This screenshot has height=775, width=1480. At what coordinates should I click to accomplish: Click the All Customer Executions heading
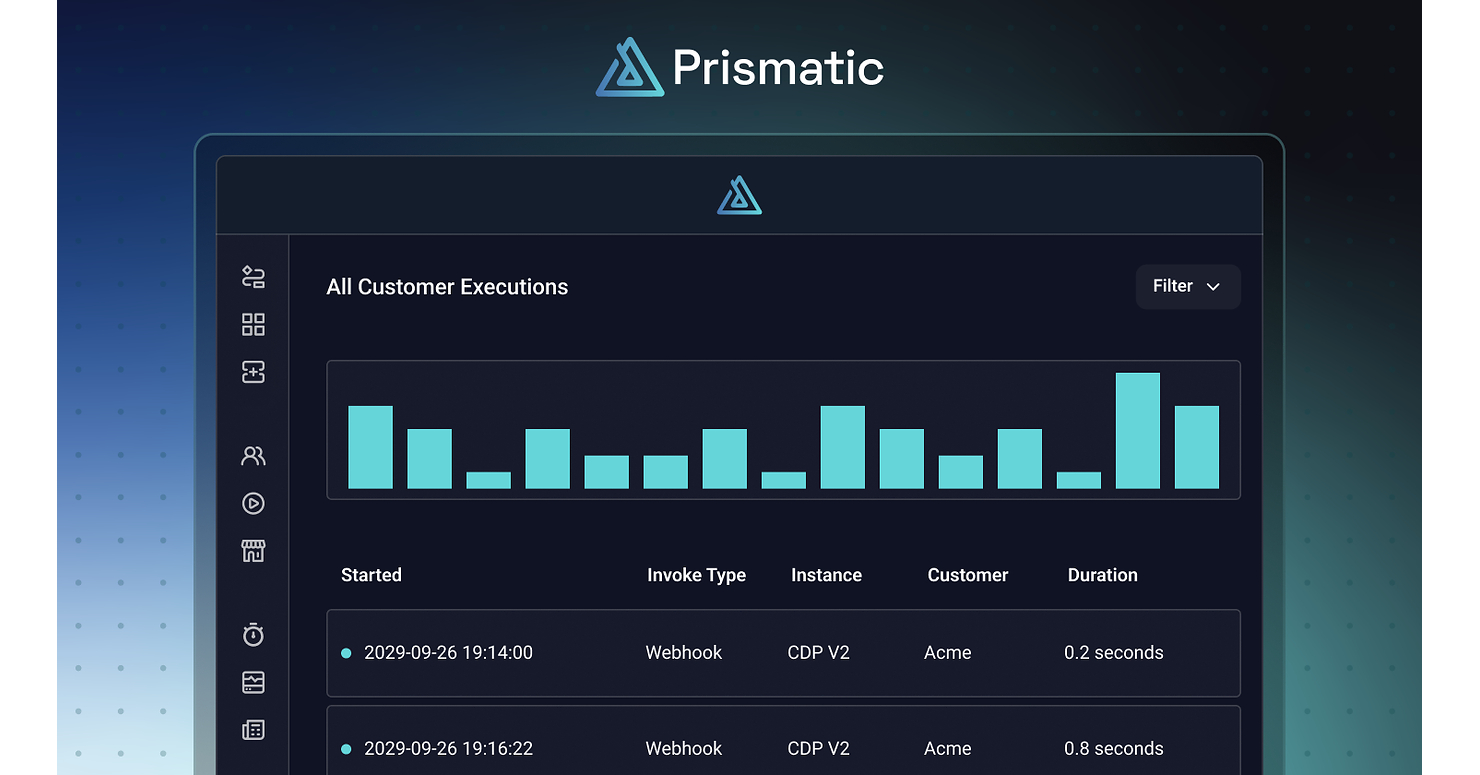click(447, 287)
